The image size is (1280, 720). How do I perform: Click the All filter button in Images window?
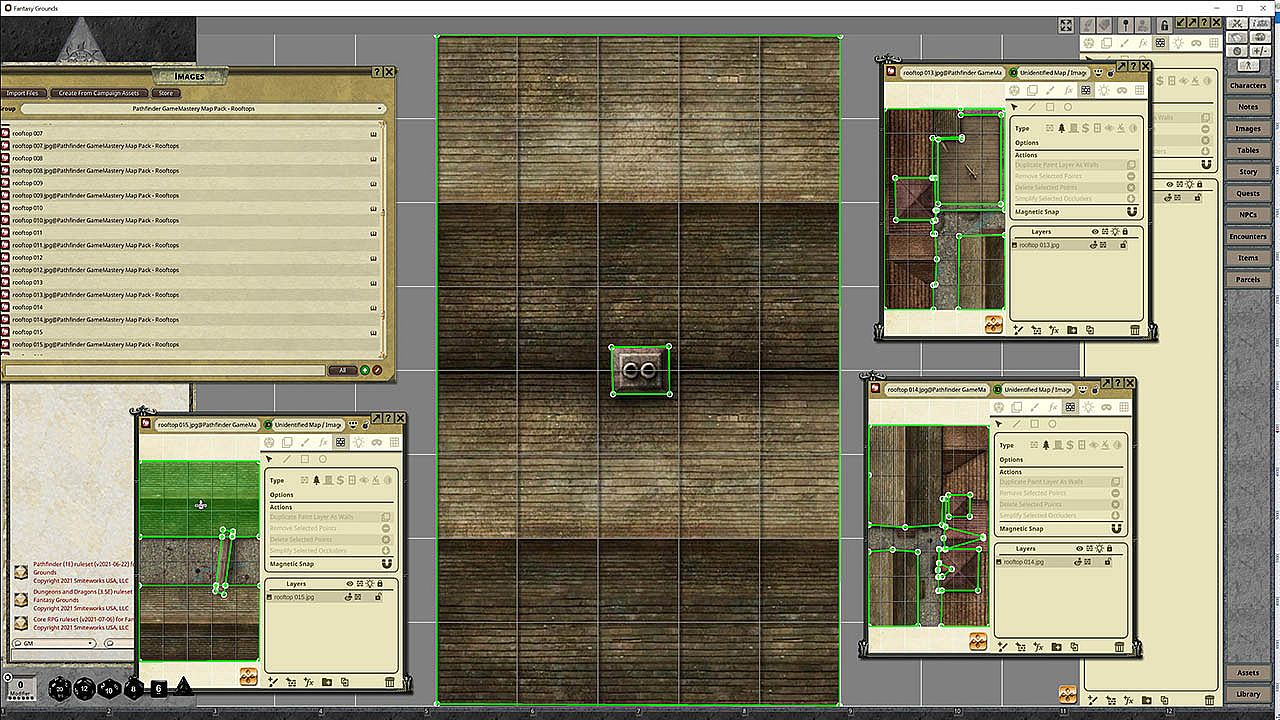(x=342, y=370)
